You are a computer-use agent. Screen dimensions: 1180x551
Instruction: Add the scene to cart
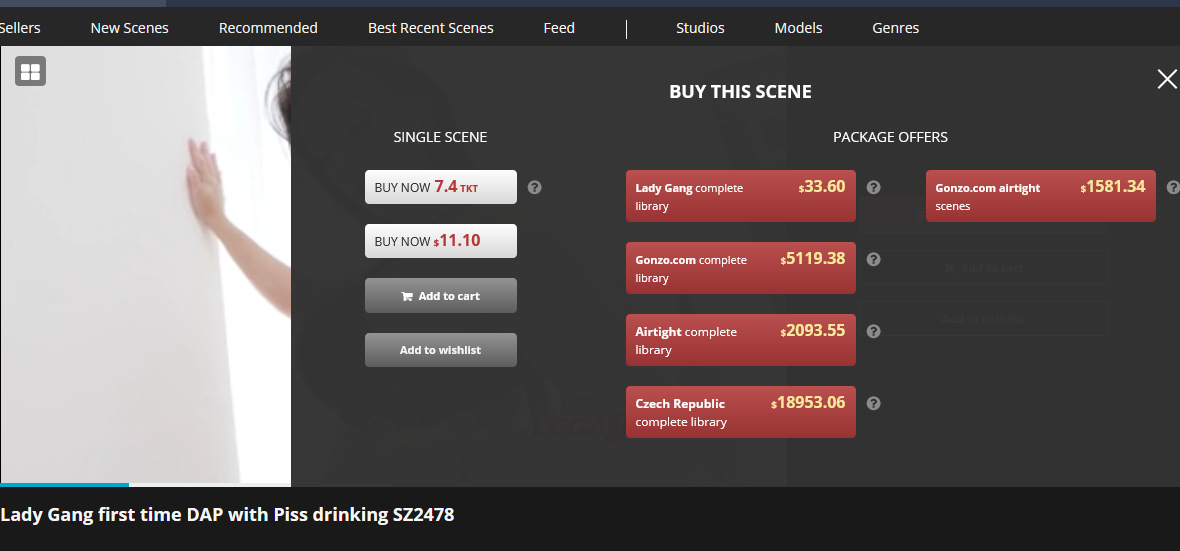[440, 296]
